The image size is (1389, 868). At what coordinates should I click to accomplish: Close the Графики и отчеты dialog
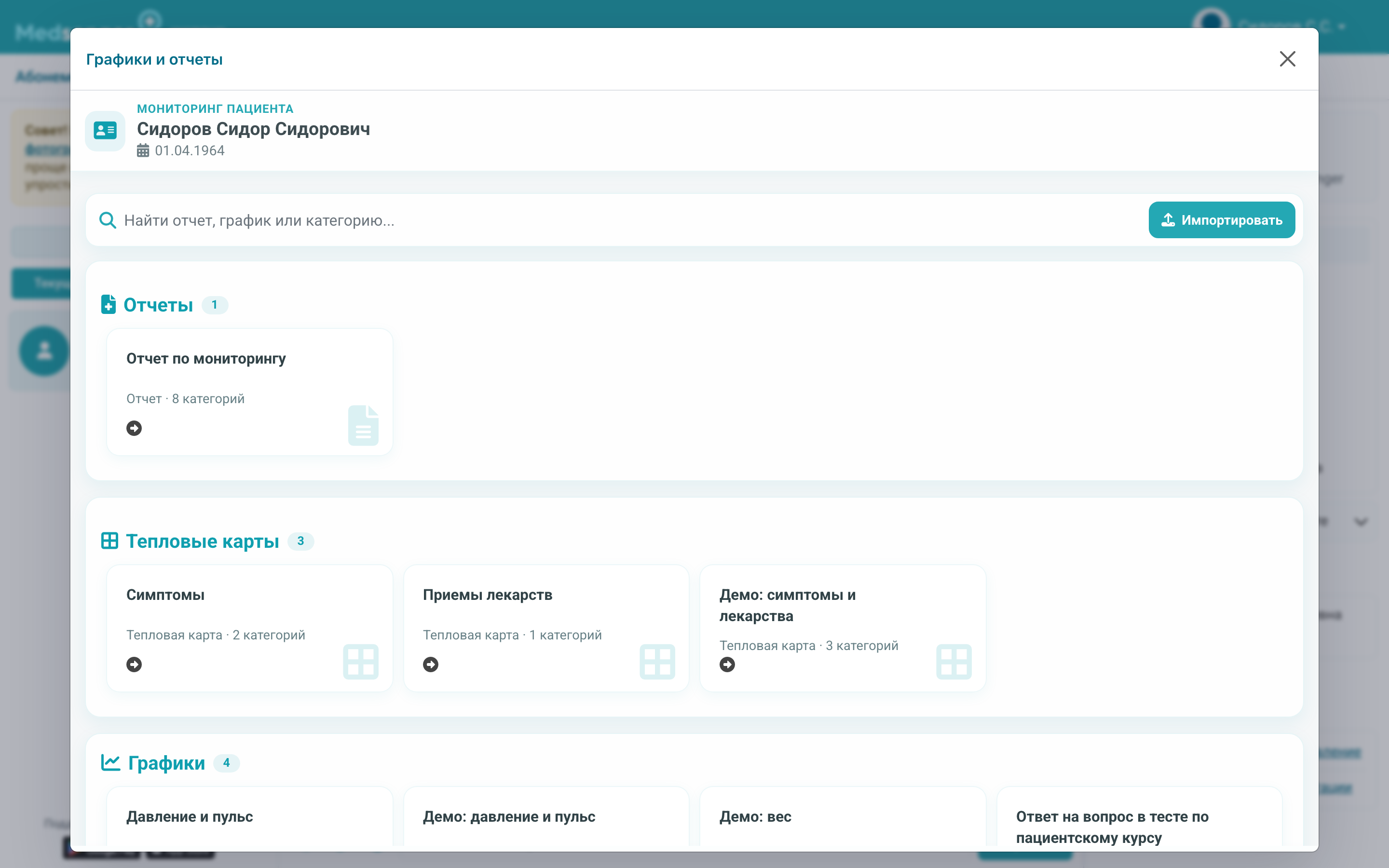click(1287, 58)
